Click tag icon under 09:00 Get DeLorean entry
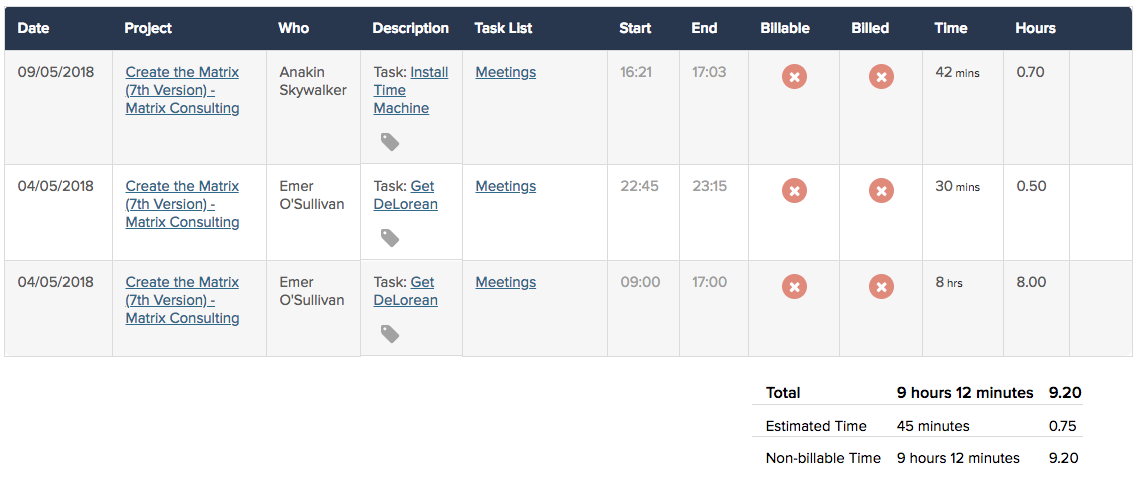This screenshot has height=478, width=1142. tap(390, 334)
